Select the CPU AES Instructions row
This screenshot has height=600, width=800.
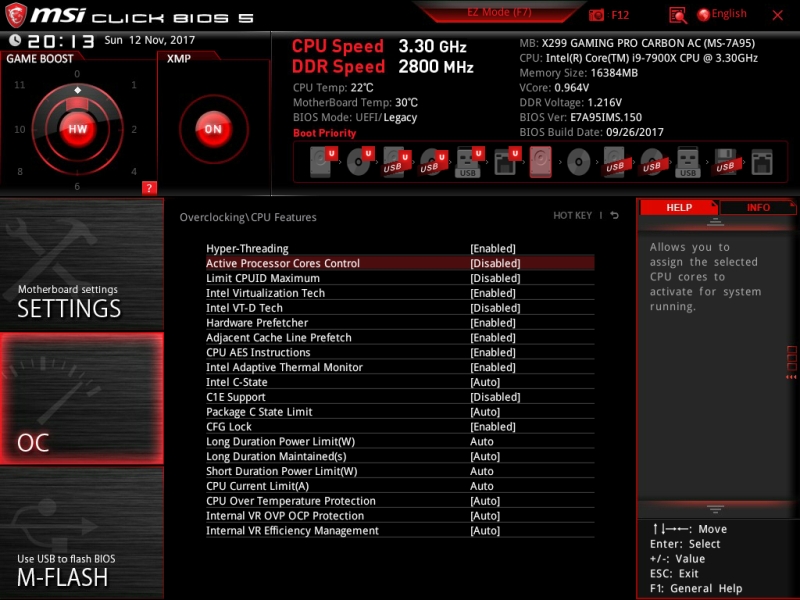400,352
